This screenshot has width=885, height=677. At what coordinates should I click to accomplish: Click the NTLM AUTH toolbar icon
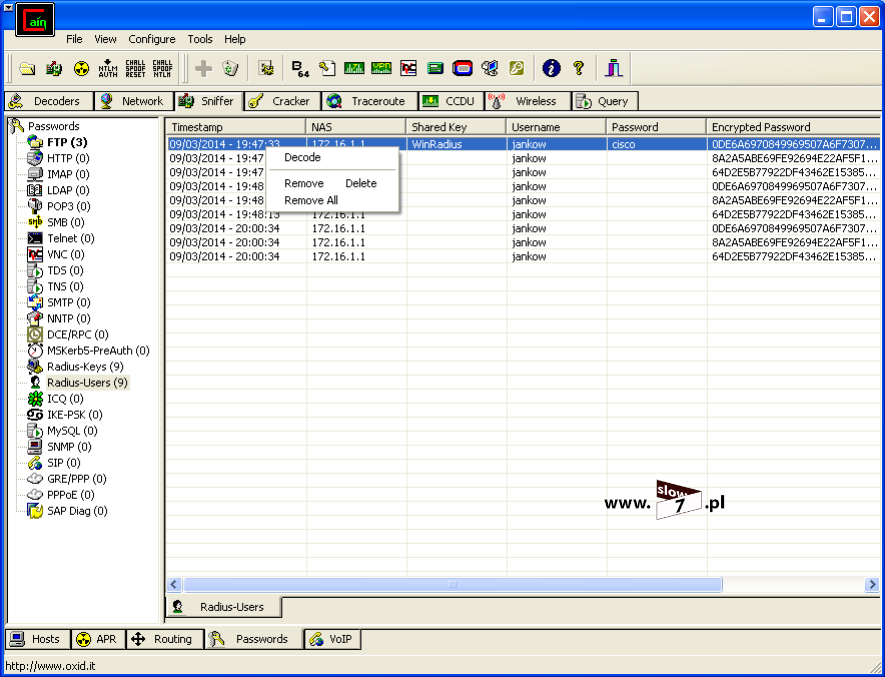[108, 69]
